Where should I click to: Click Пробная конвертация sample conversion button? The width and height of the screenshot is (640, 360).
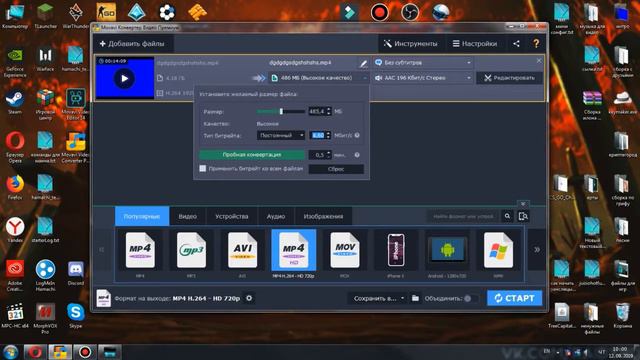click(252, 155)
